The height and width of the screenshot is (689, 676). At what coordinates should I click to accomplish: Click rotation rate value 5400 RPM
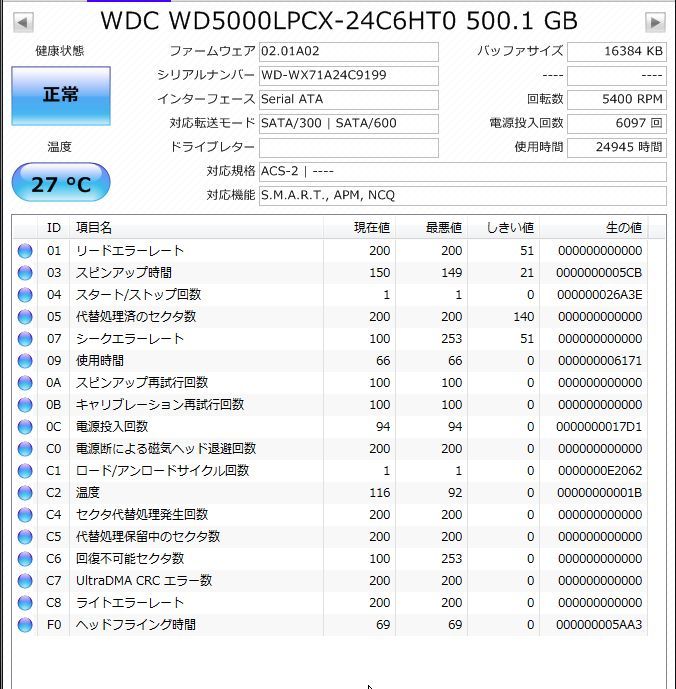point(617,100)
